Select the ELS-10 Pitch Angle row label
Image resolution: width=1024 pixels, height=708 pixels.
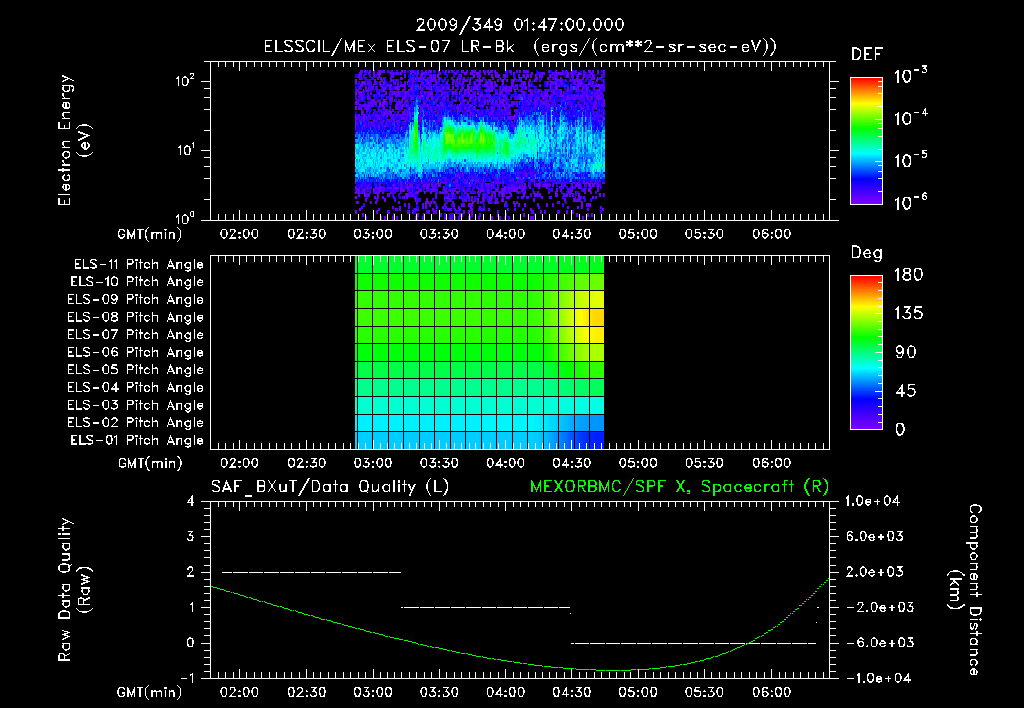point(137,282)
